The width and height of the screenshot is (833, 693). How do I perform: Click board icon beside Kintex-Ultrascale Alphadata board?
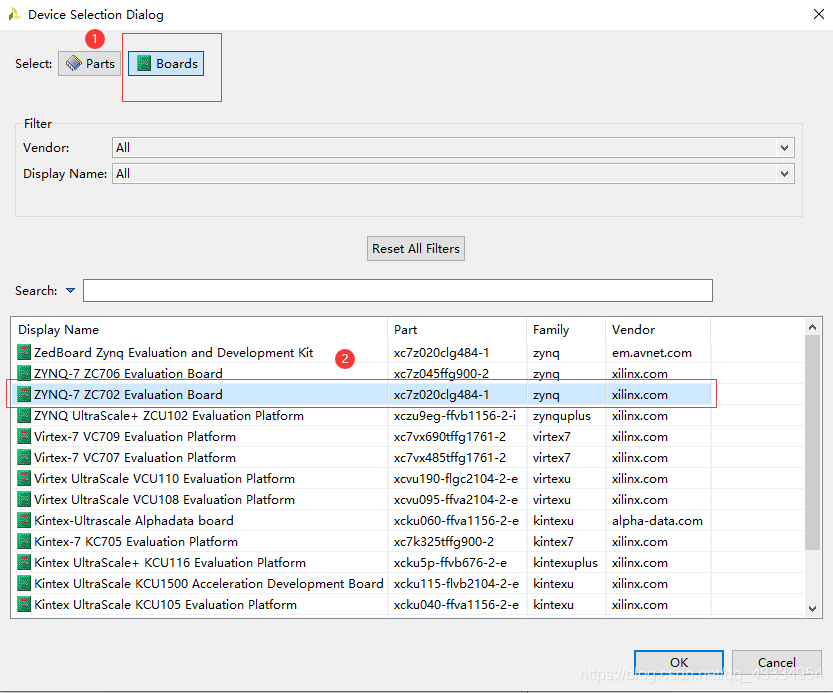click(x=24, y=520)
